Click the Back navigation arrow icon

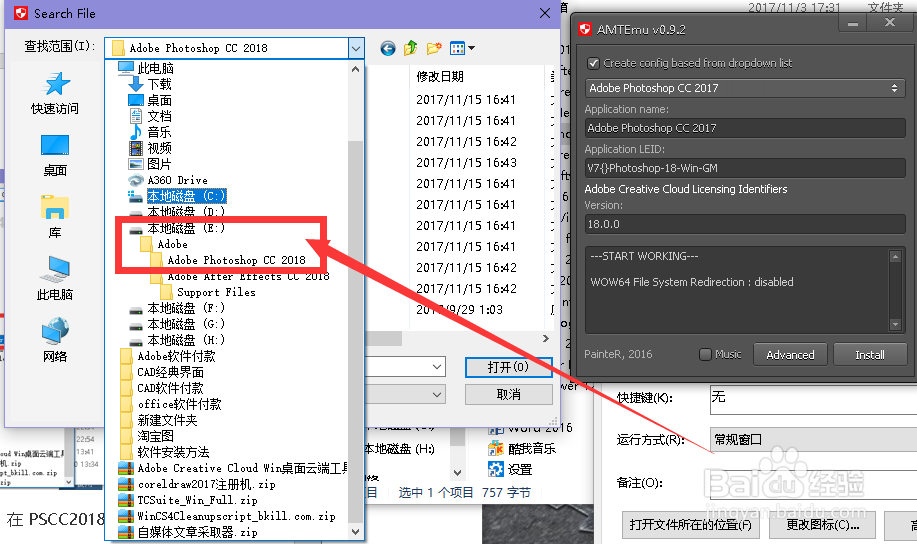pos(387,48)
